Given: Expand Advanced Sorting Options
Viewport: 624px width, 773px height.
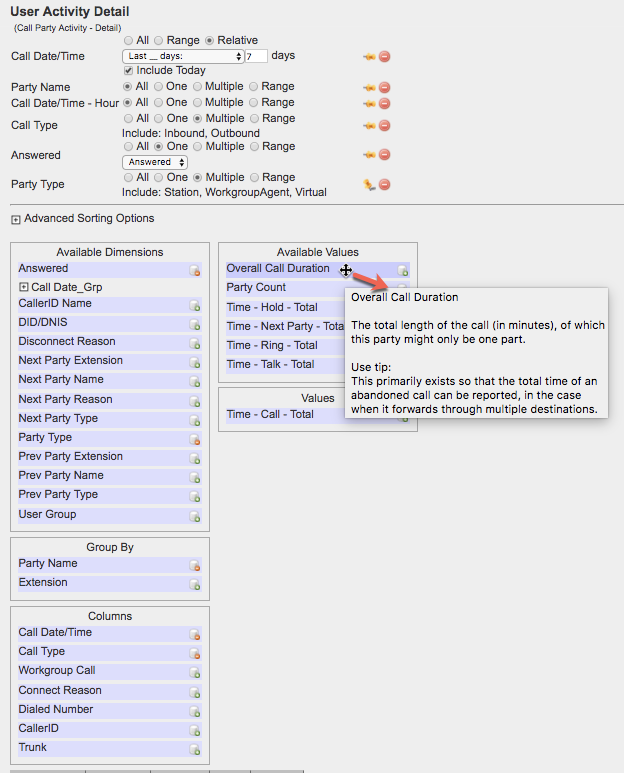Looking at the screenshot, I should tap(16, 219).
